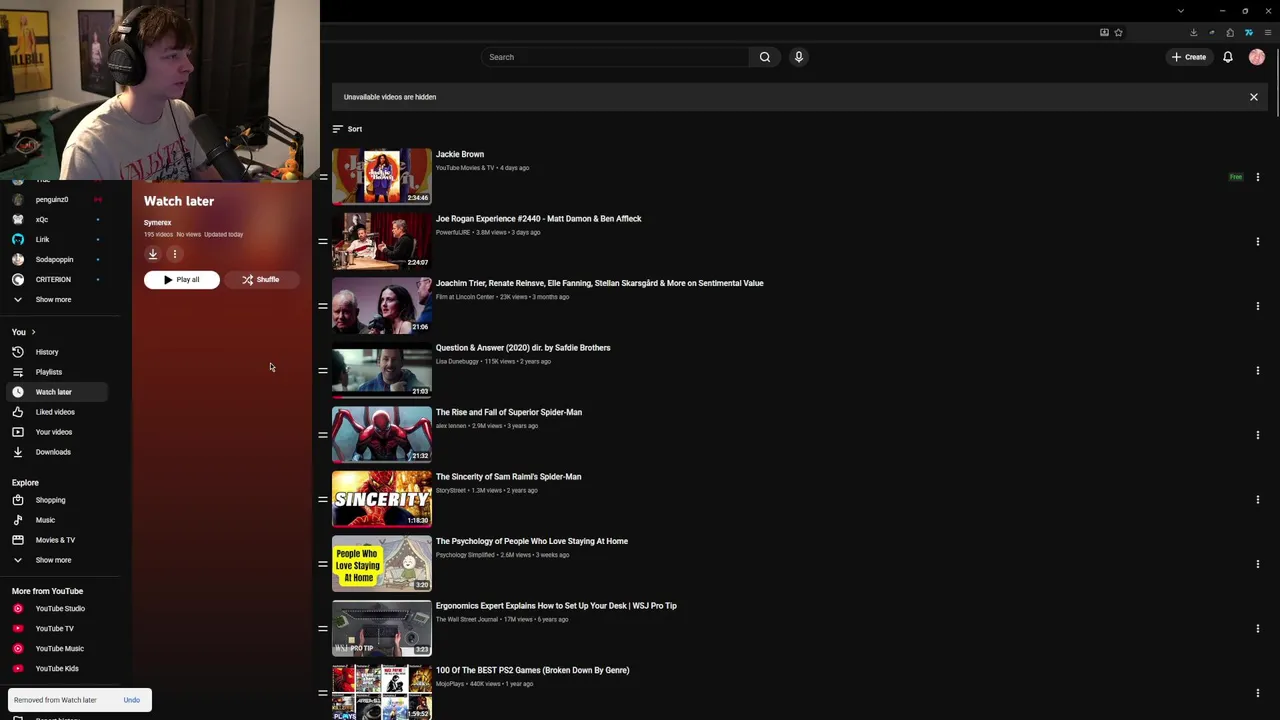The width and height of the screenshot is (1280, 720).
Task: Grab reorder handle of Ergonomics Expert row
Action: pos(323,628)
